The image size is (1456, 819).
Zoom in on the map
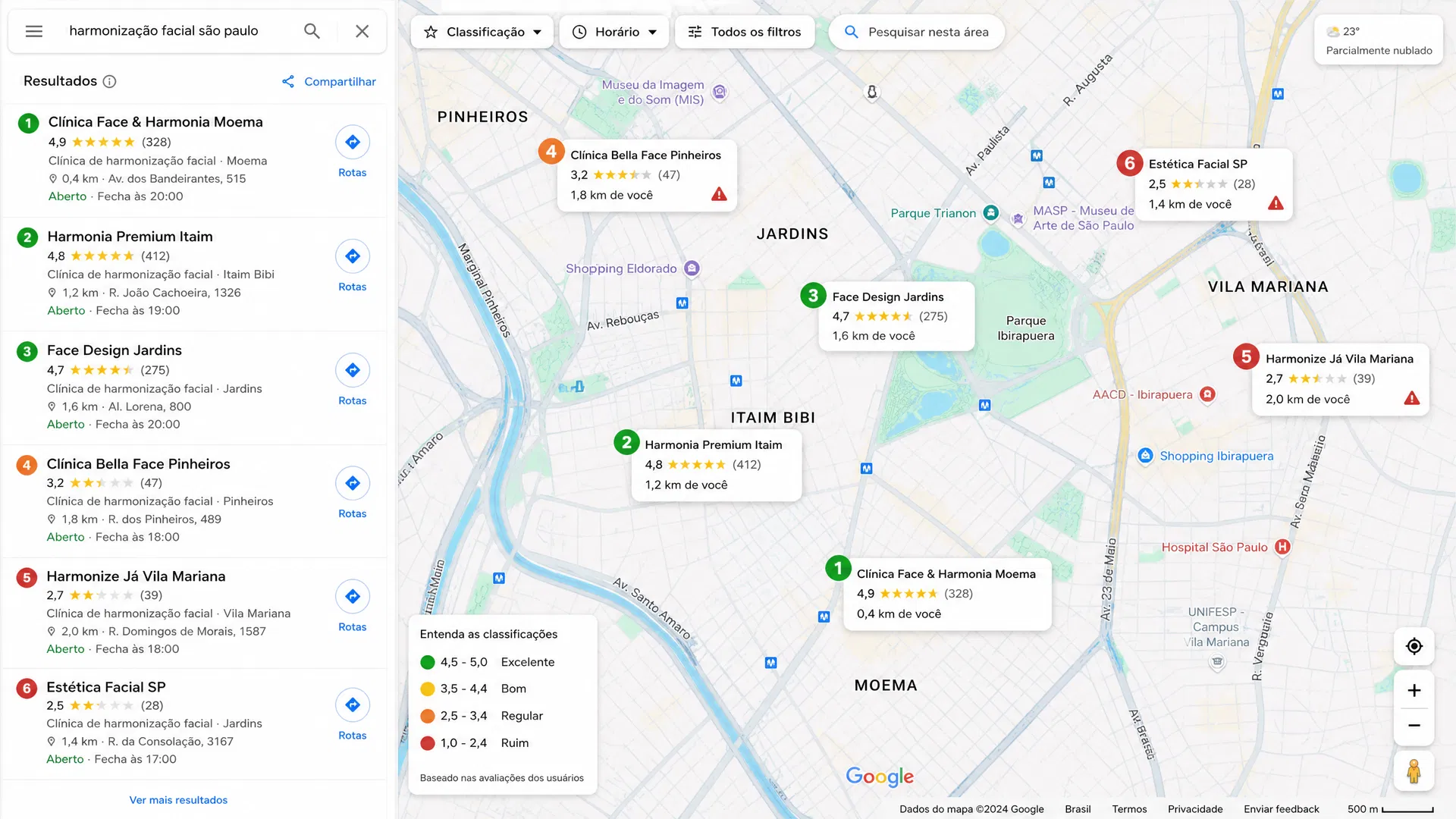(x=1414, y=690)
